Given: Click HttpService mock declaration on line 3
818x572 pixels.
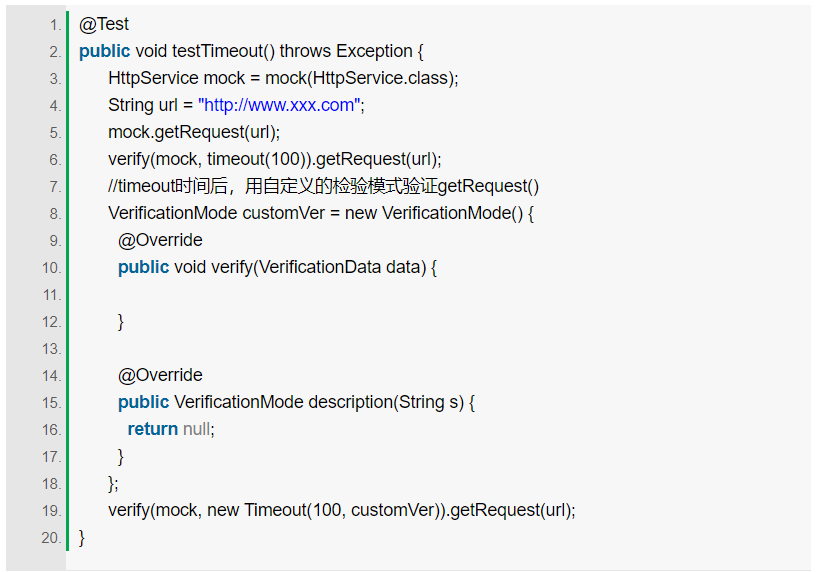Looking at the screenshot, I should click(176, 78).
